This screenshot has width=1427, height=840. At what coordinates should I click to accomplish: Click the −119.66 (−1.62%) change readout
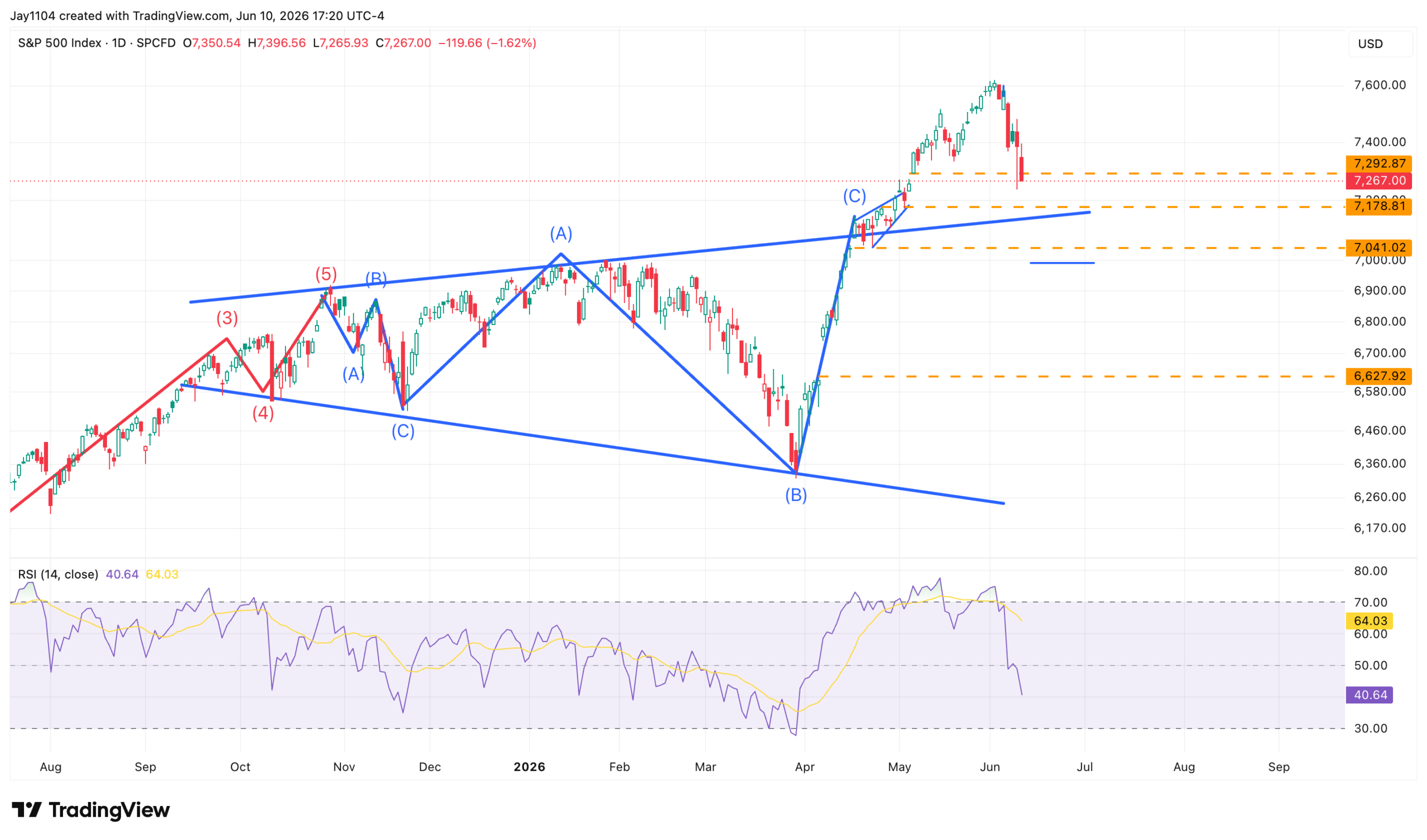point(487,43)
